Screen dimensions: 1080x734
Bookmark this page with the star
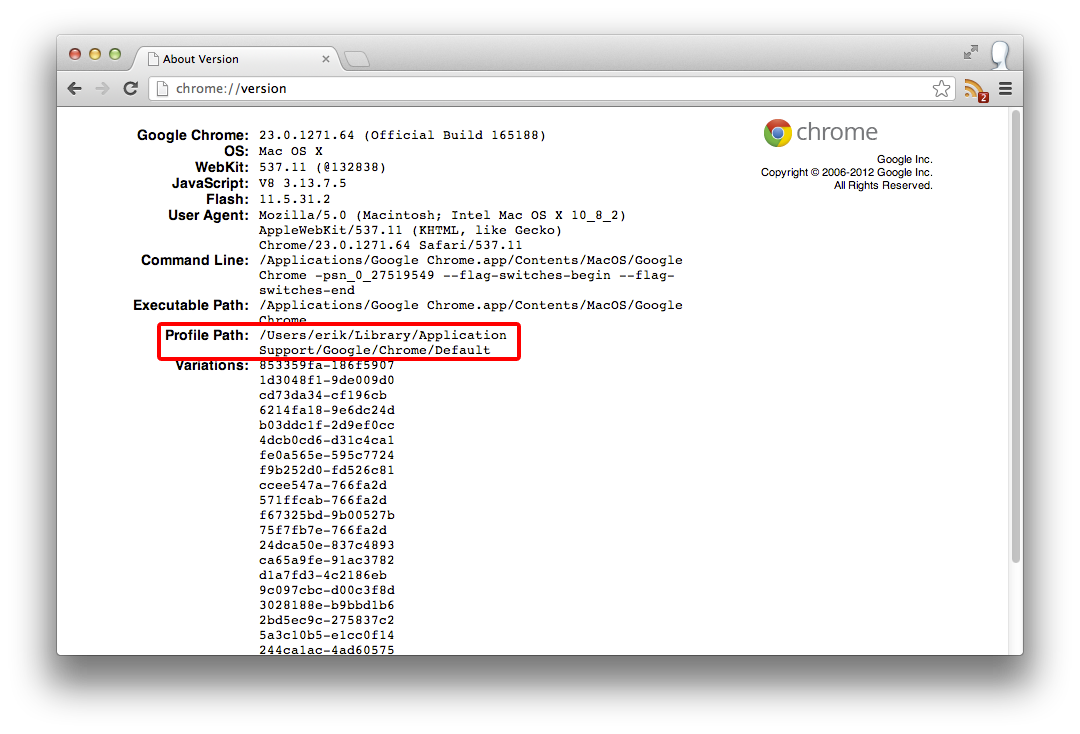coord(941,88)
